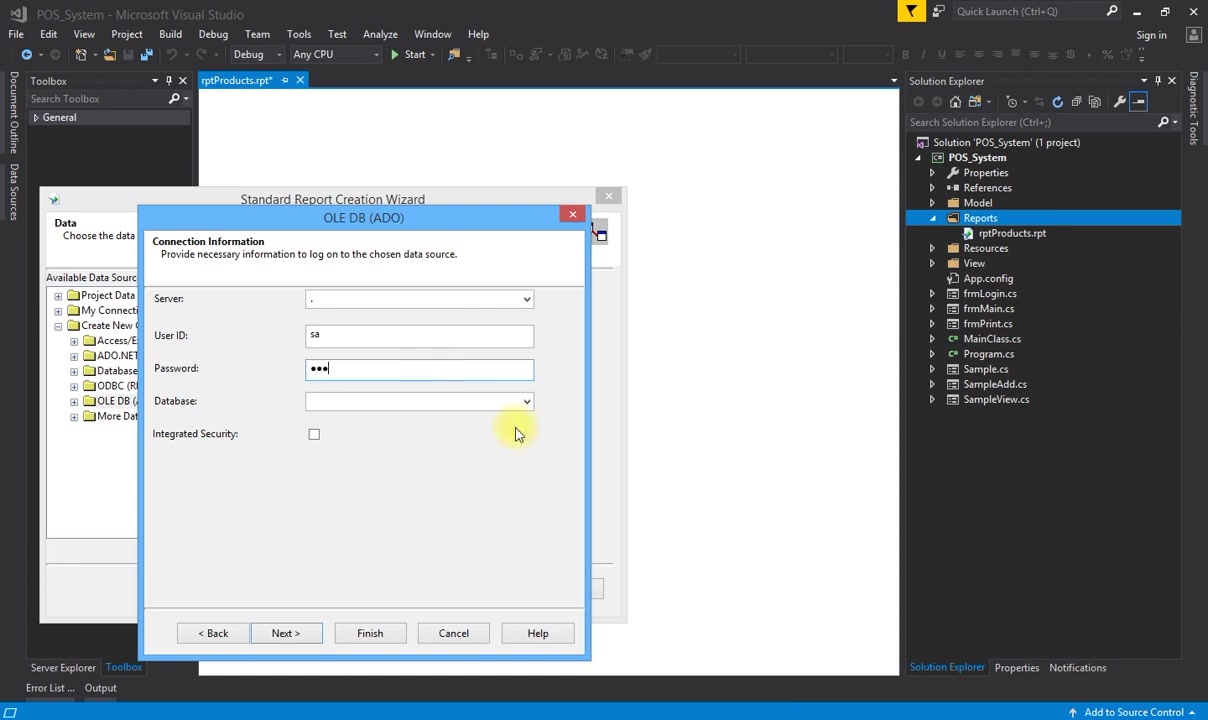Click into the User ID field

point(419,335)
